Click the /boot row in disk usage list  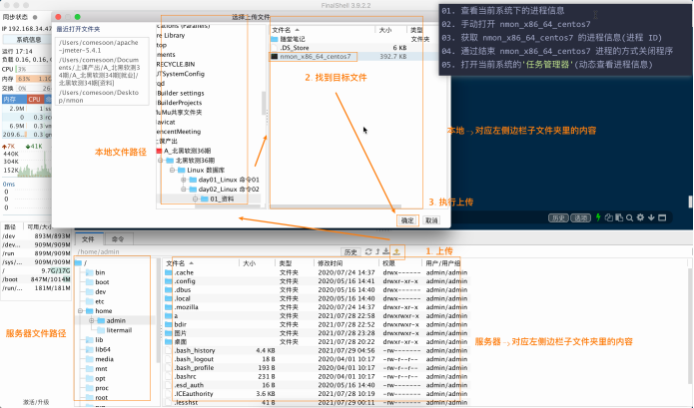[36, 279]
